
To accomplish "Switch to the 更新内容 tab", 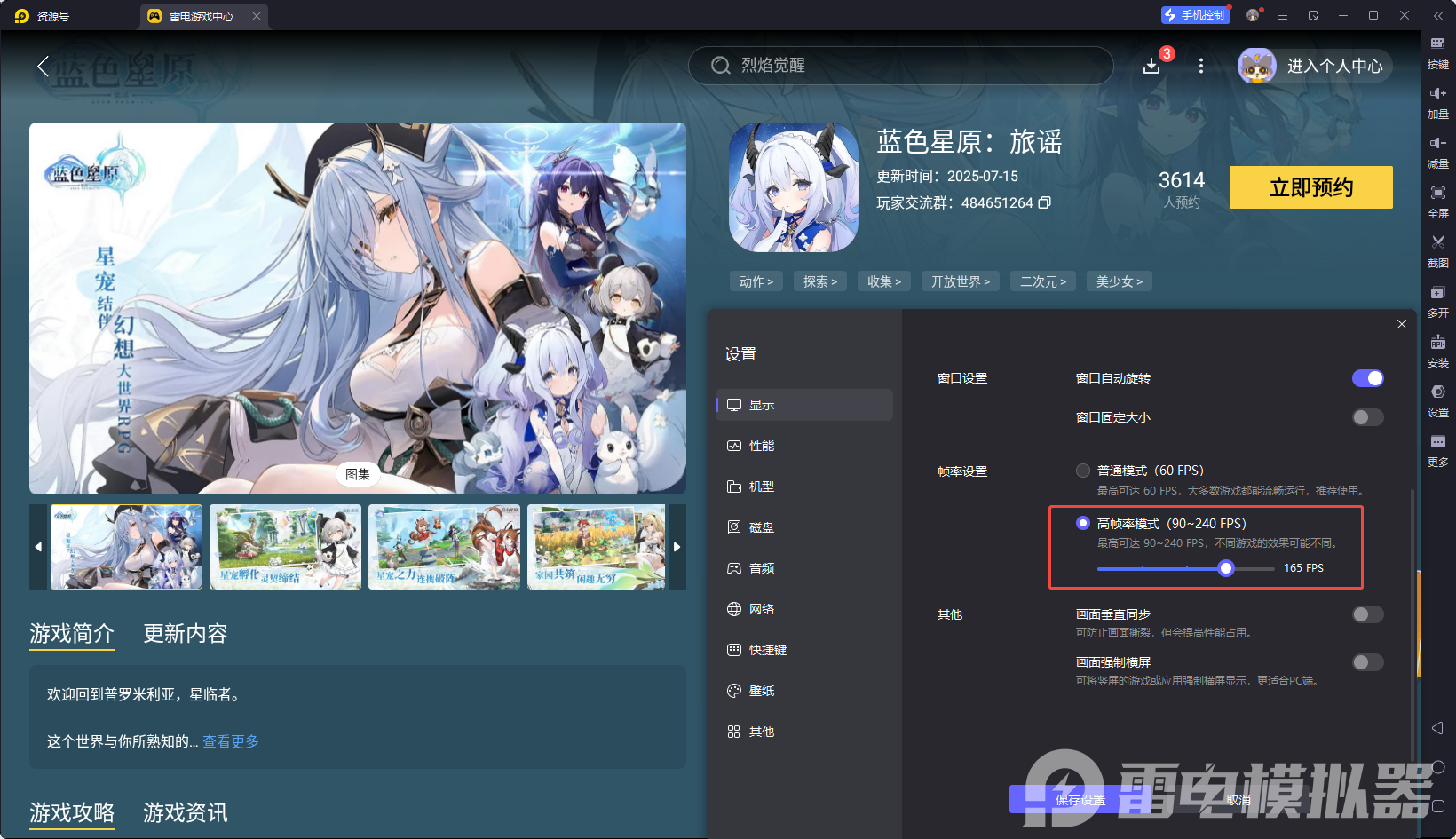I will pyautogui.click(x=186, y=634).
